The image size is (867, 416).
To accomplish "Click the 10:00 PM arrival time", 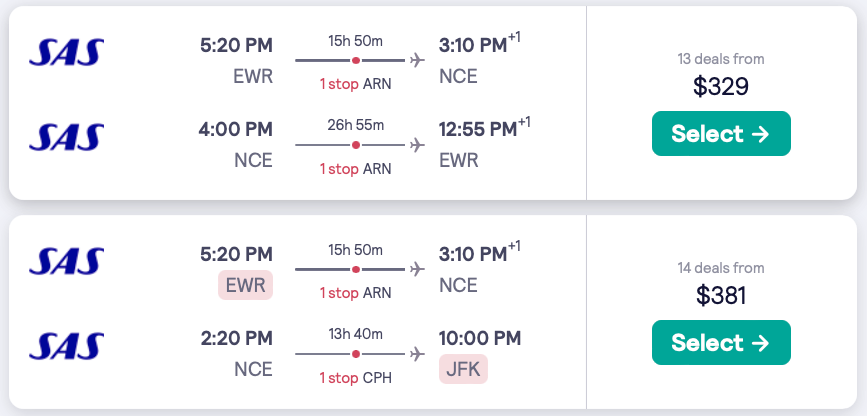I will point(480,339).
